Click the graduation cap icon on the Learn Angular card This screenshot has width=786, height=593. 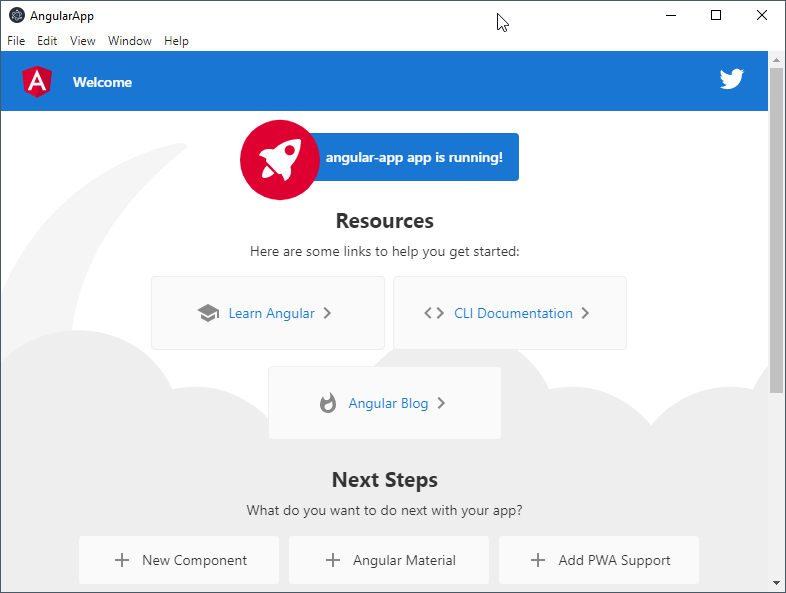pos(208,313)
